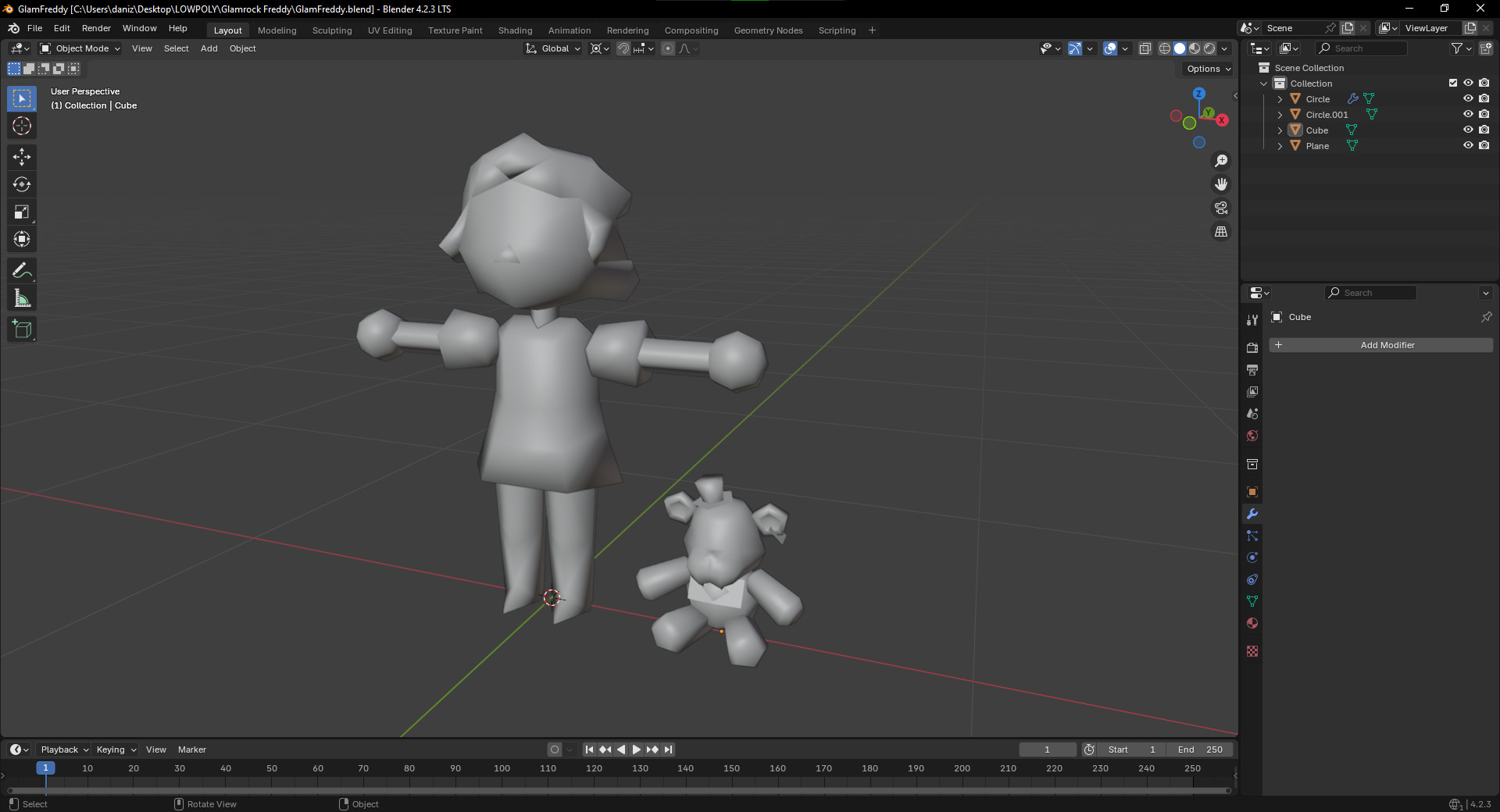
Task: Switch to the UV Editing workspace tab
Action: click(x=390, y=30)
